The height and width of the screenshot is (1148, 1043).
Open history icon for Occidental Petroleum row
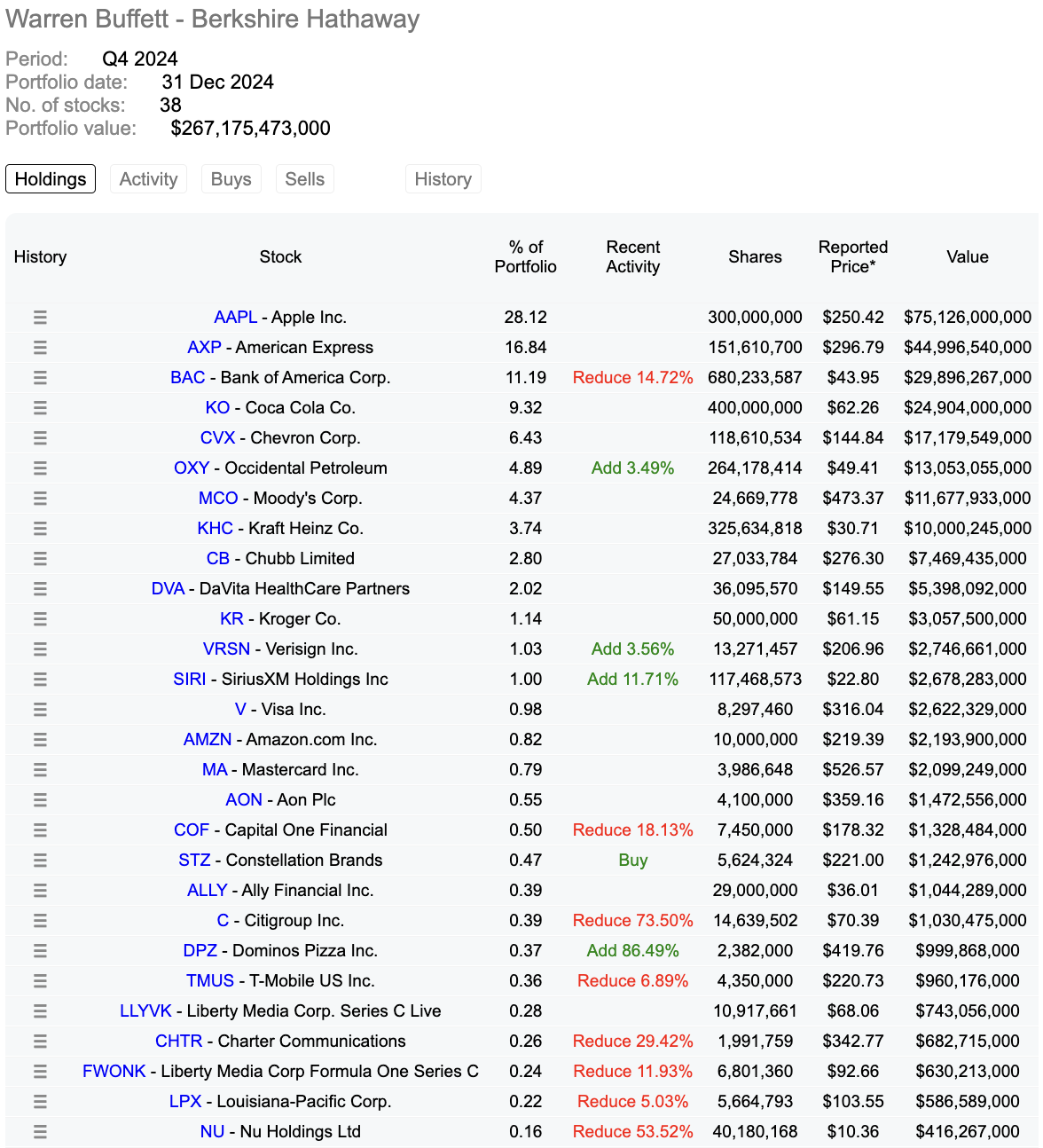(40, 468)
